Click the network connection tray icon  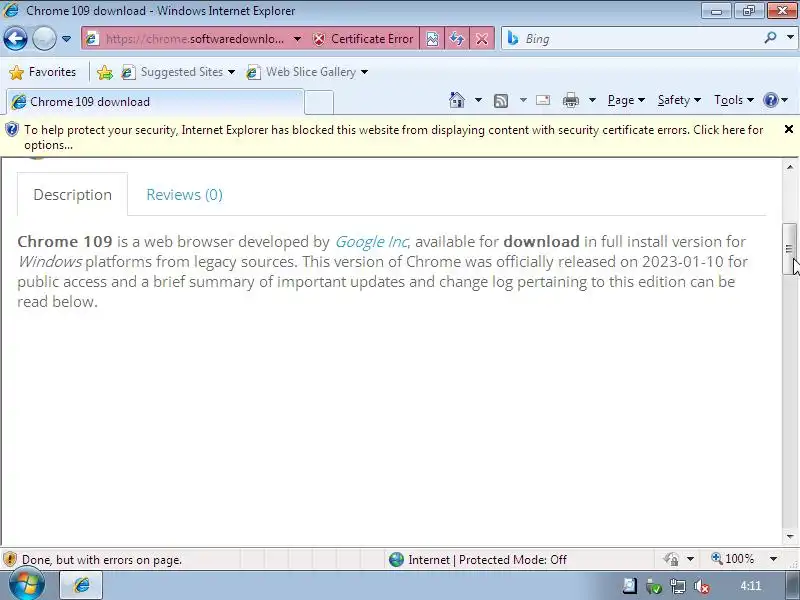678,587
